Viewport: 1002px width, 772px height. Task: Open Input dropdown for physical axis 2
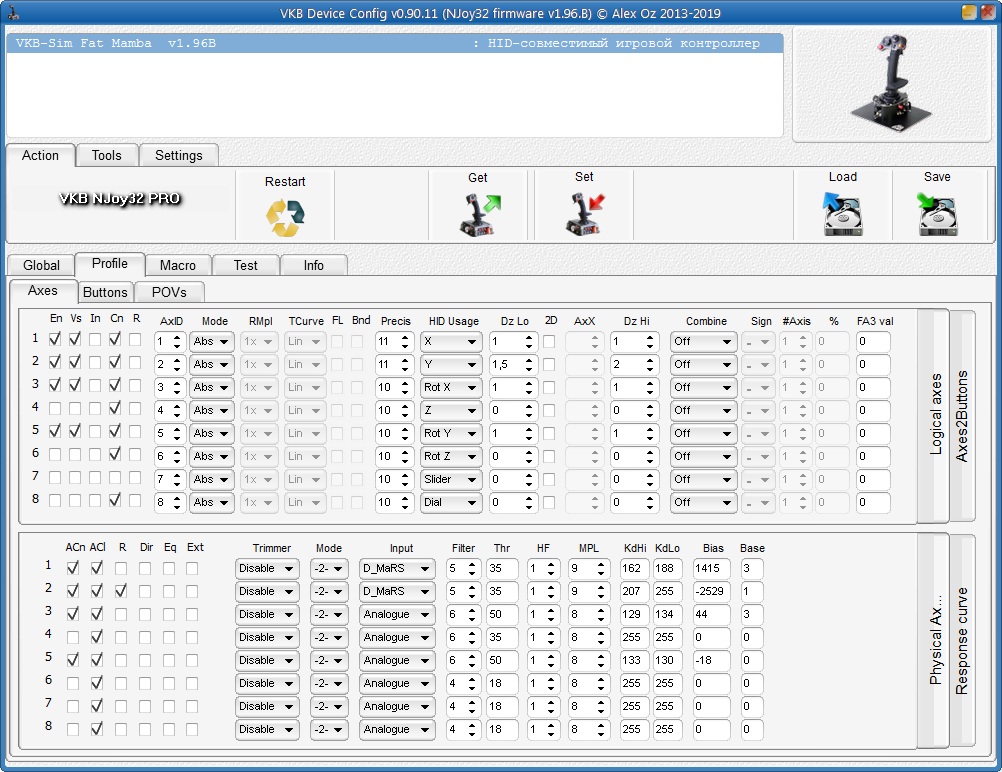point(396,591)
